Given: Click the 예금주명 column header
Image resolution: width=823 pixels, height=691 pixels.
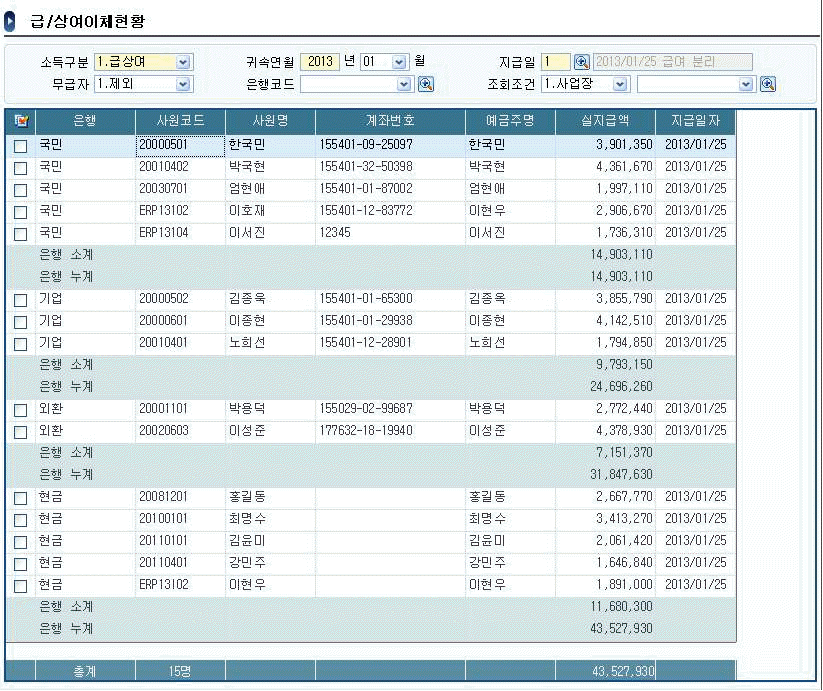Looking at the screenshot, I should (x=510, y=121).
